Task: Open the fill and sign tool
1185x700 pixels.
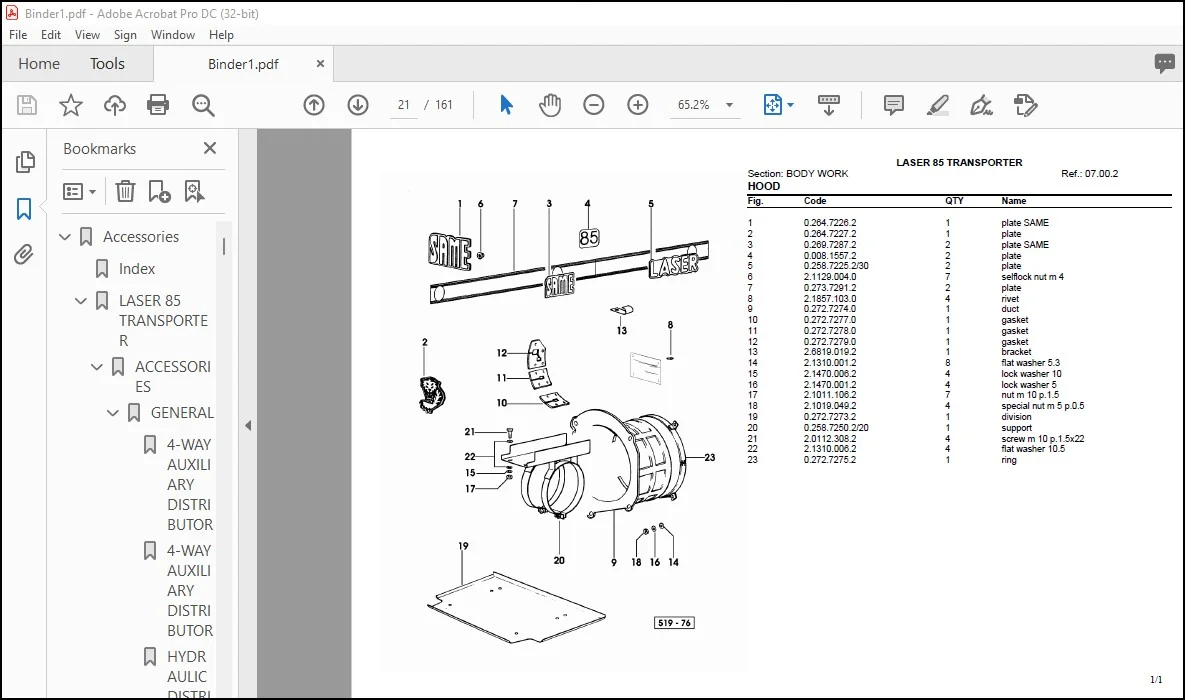Action: [x=981, y=105]
